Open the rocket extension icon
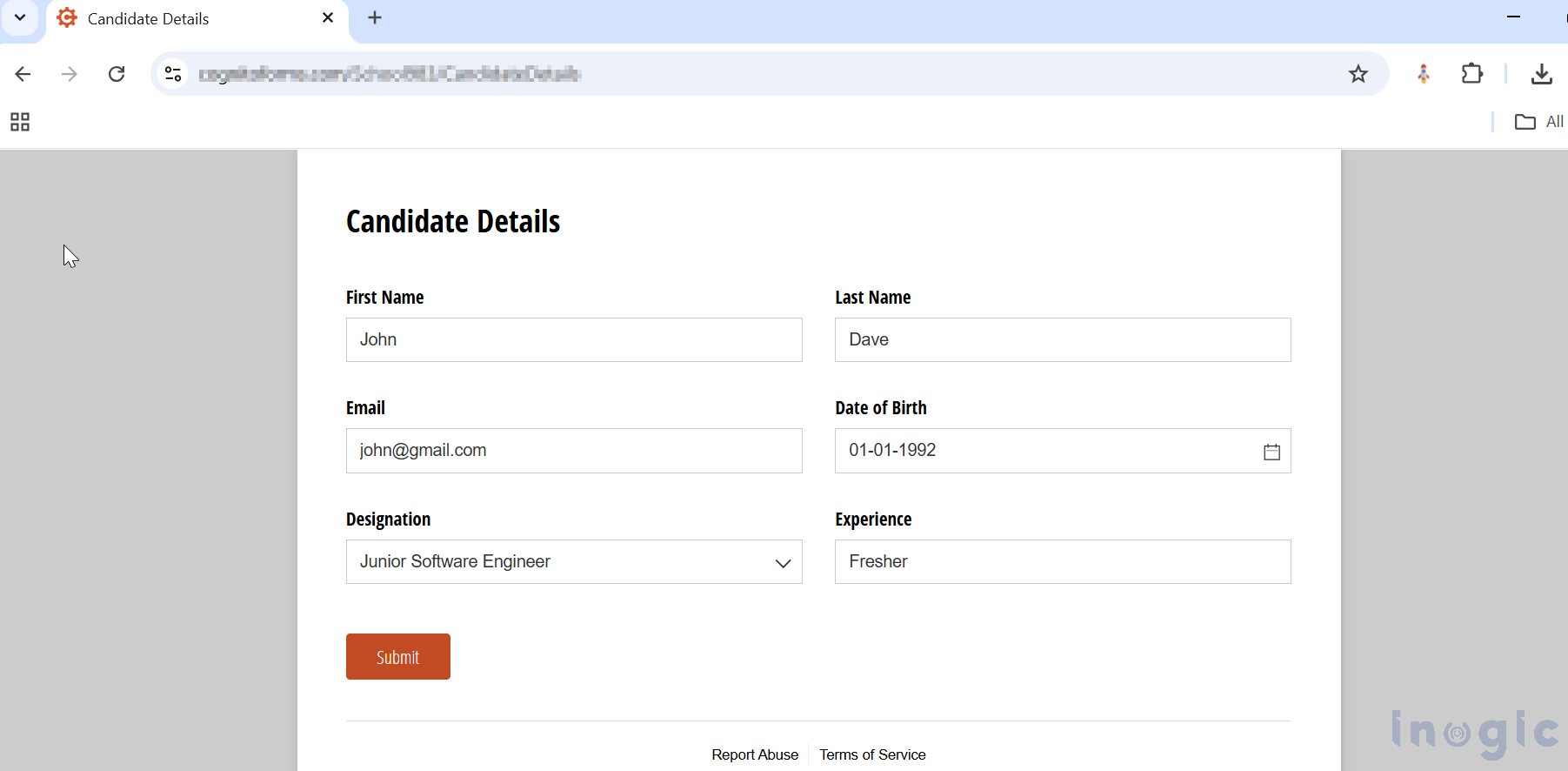The image size is (1568, 771). click(x=1424, y=74)
